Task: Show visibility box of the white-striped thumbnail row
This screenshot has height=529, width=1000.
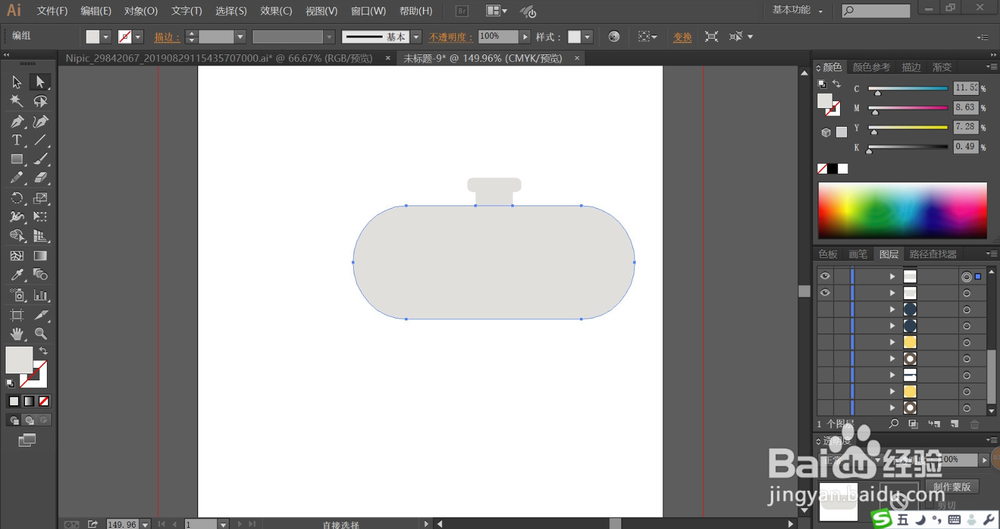Action: pos(825,375)
